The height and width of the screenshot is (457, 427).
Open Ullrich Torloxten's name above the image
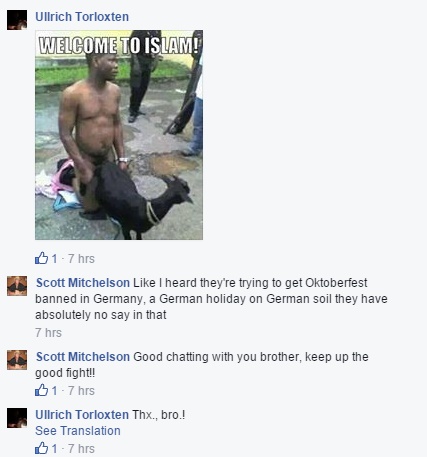point(82,17)
